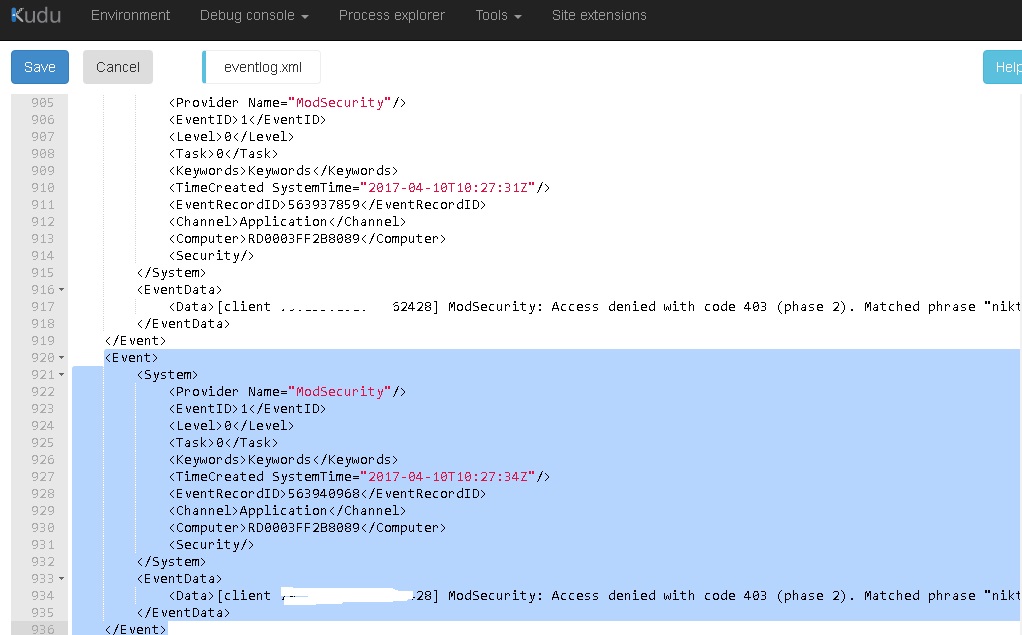This screenshot has height=635, width=1022.
Task: Cancel editing the file
Action: tap(118, 67)
